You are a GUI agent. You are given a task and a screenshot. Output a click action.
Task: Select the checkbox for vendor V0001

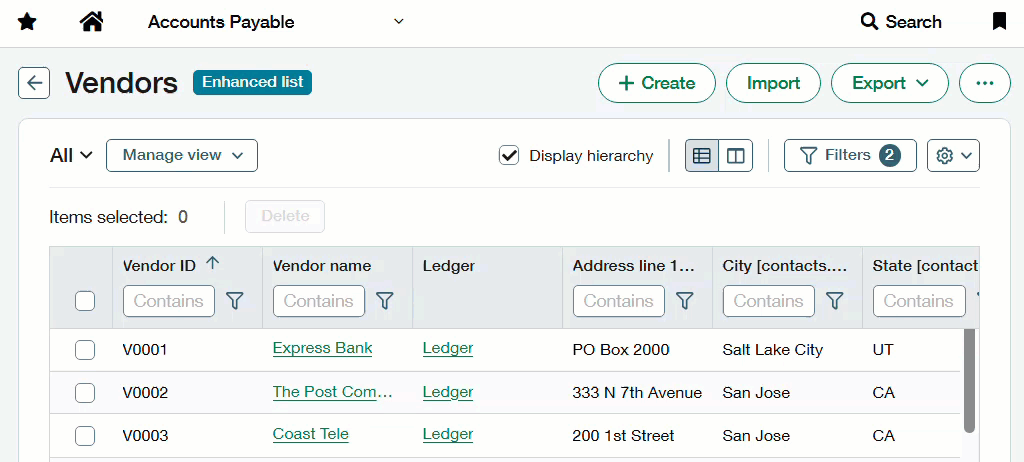click(x=85, y=350)
